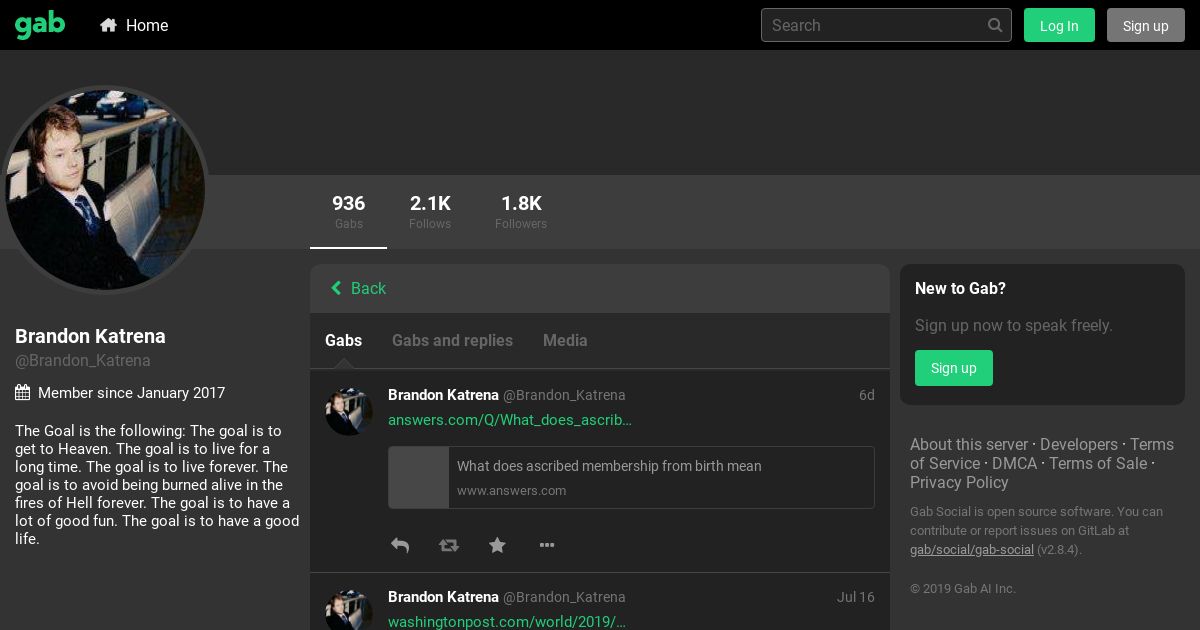Repost the answers.com gab
Image resolution: width=1200 pixels, height=630 pixels.
(449, 545)
